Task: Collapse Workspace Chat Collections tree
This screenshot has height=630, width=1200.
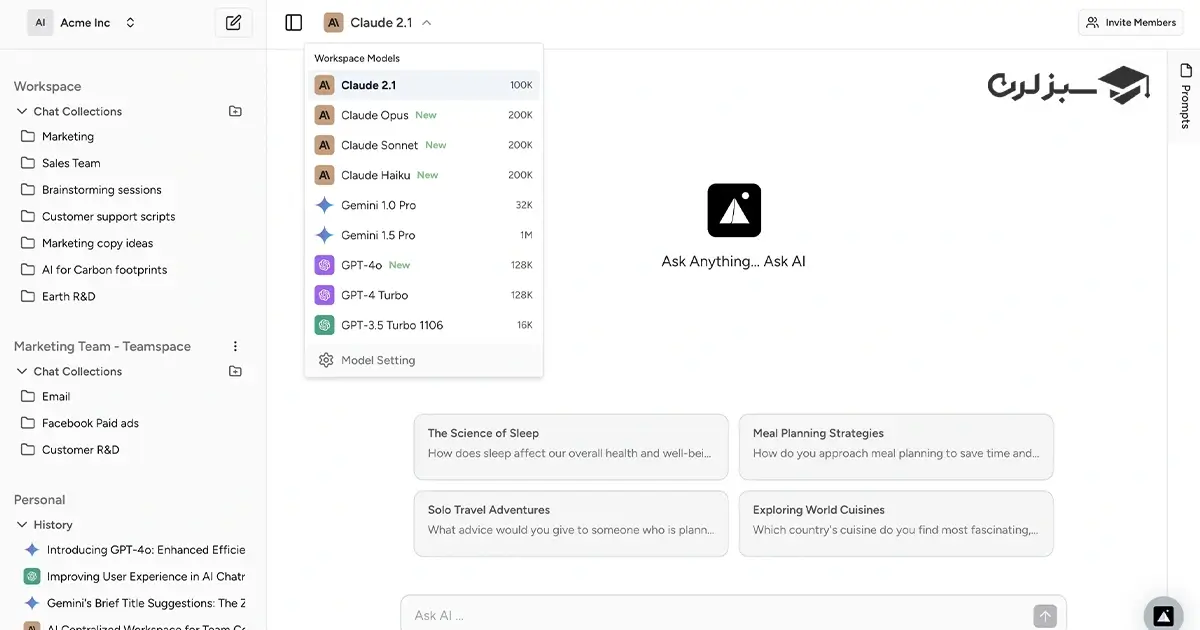Action: (x=22, y=111)
